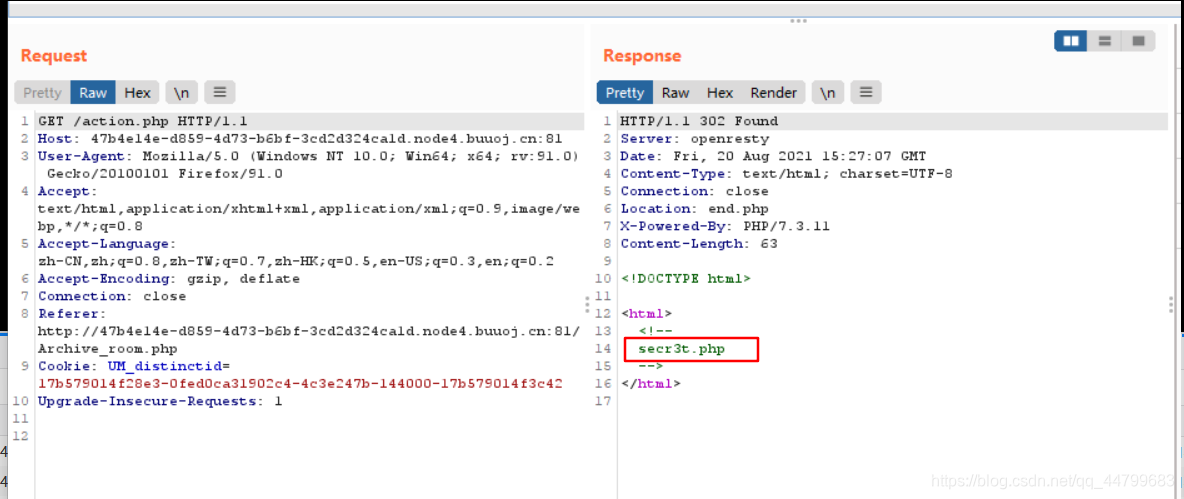The height and width of the screenshot is (499, 1184).
Task: Click the Content-Type response header
Action: click(x=787, y=174)
